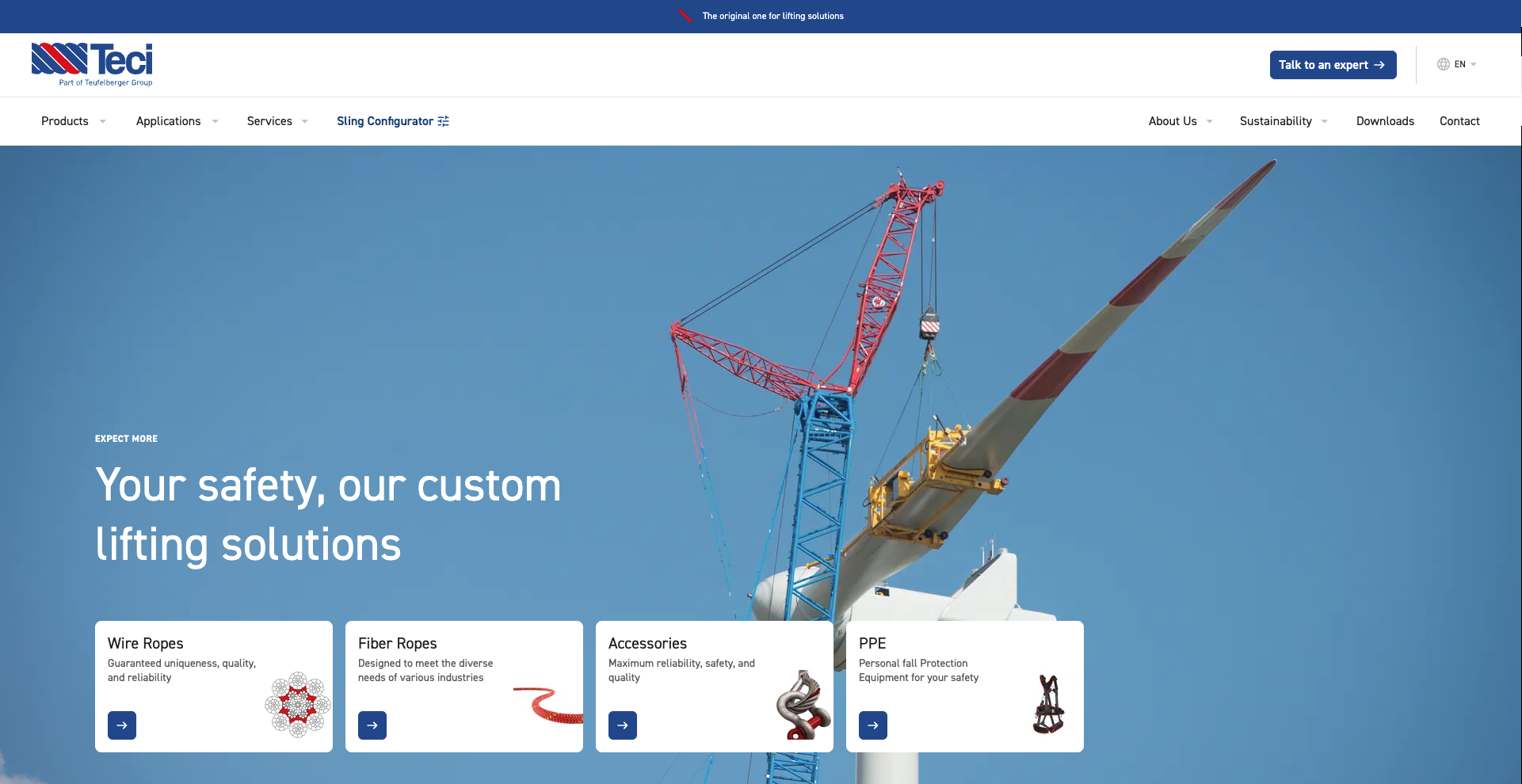Image resolution: width=1522 pixels, height=784 pixels.
Task: Click the Talk to an expert button
Action: pos(1333,65)
